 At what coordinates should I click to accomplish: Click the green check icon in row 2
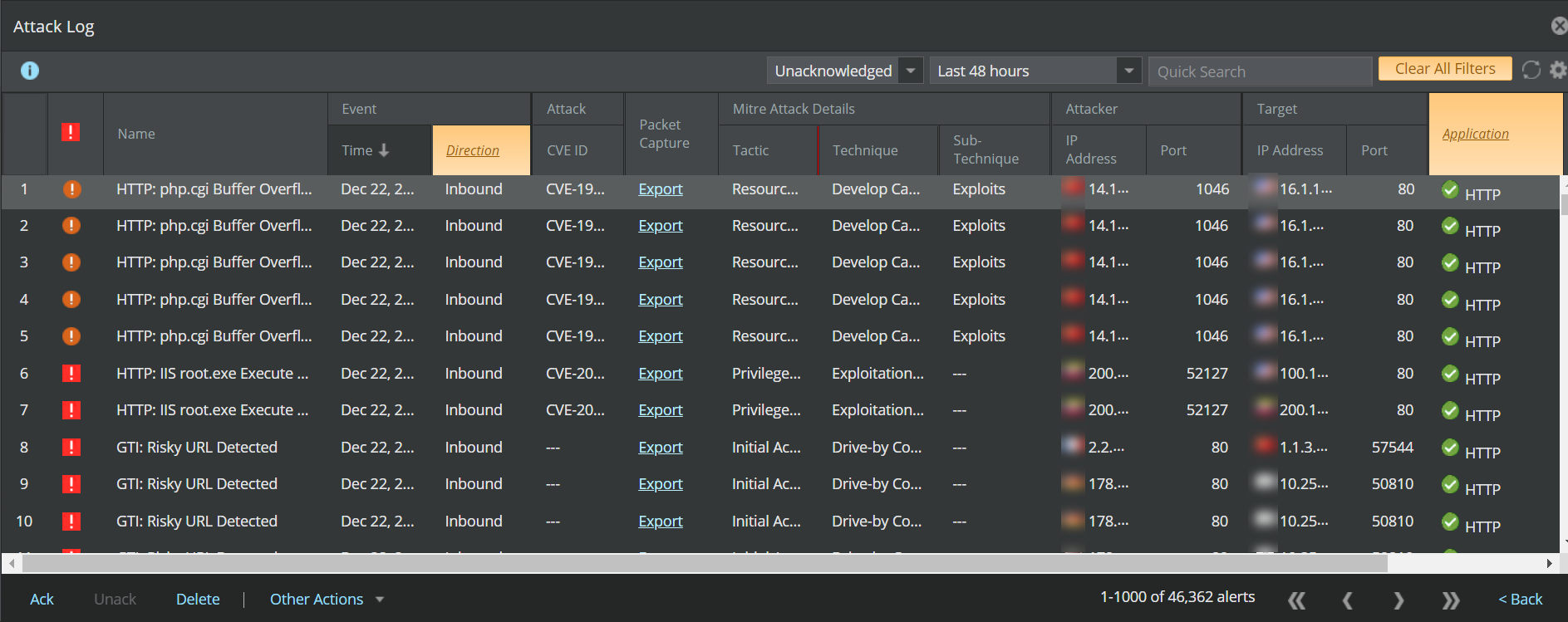pyautogui.click(x=1450, y=226)
